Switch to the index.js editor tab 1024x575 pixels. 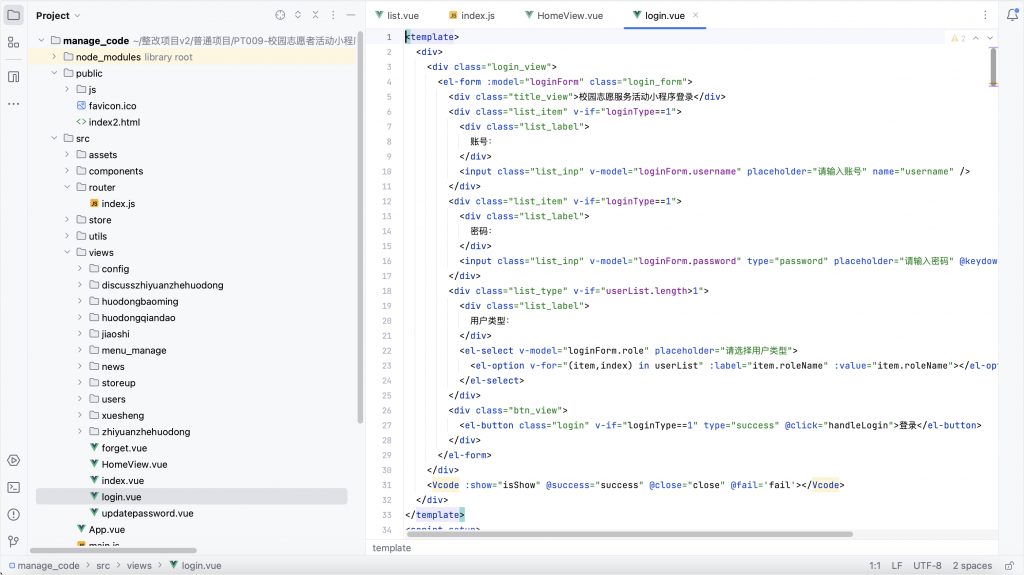pyautogui.click(x=477, y=16)
